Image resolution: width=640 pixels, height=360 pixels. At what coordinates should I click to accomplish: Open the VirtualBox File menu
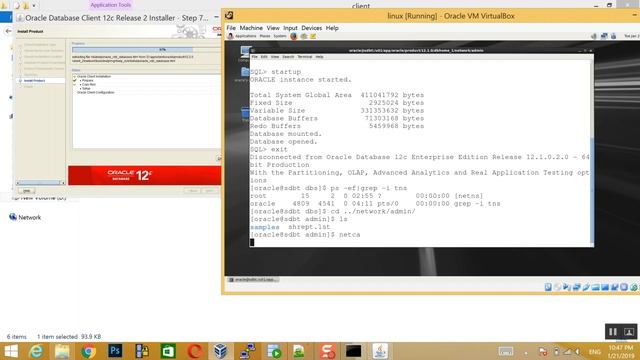coord(231,28)
